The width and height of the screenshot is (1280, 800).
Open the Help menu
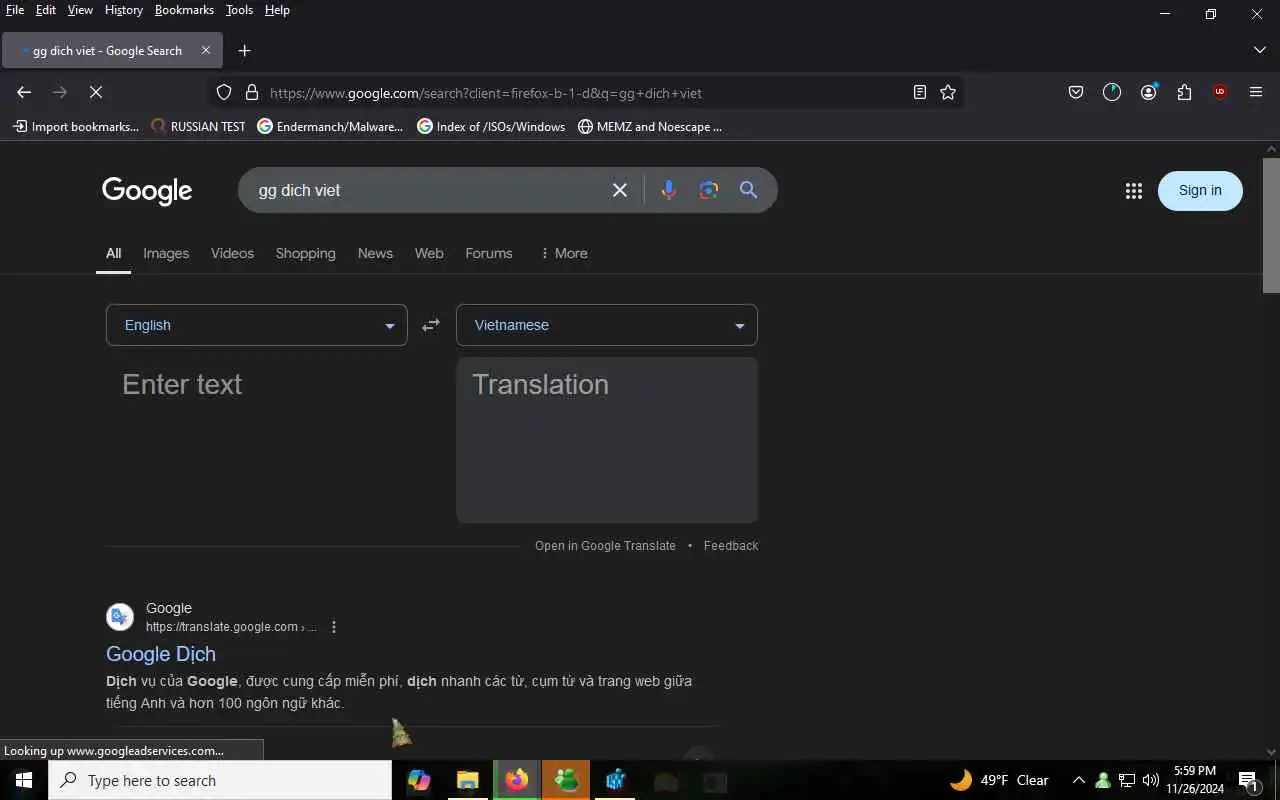click(277, 10)
